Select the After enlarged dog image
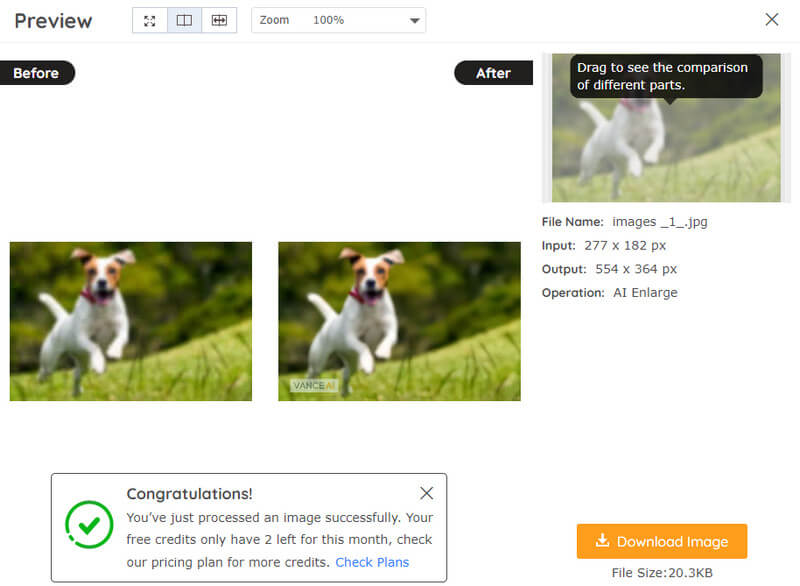Viewport: 800px width, 586px height. click(x=399, y=321)
